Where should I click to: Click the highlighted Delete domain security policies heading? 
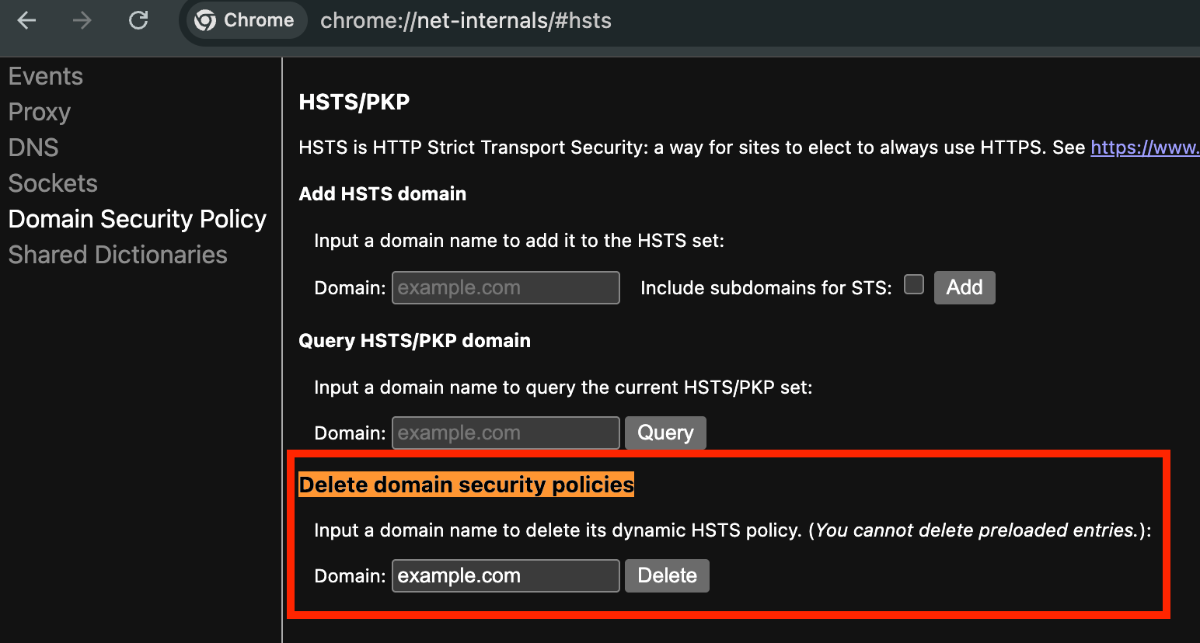point(466,484)
